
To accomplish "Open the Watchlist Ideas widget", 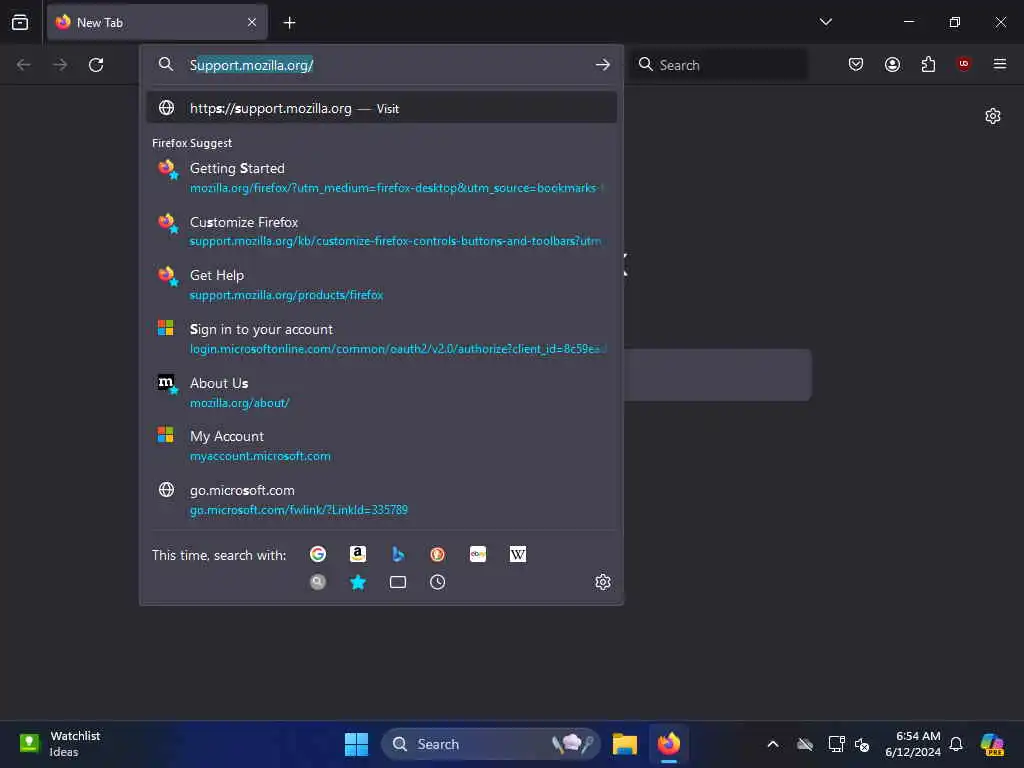I will coord(60,744).
